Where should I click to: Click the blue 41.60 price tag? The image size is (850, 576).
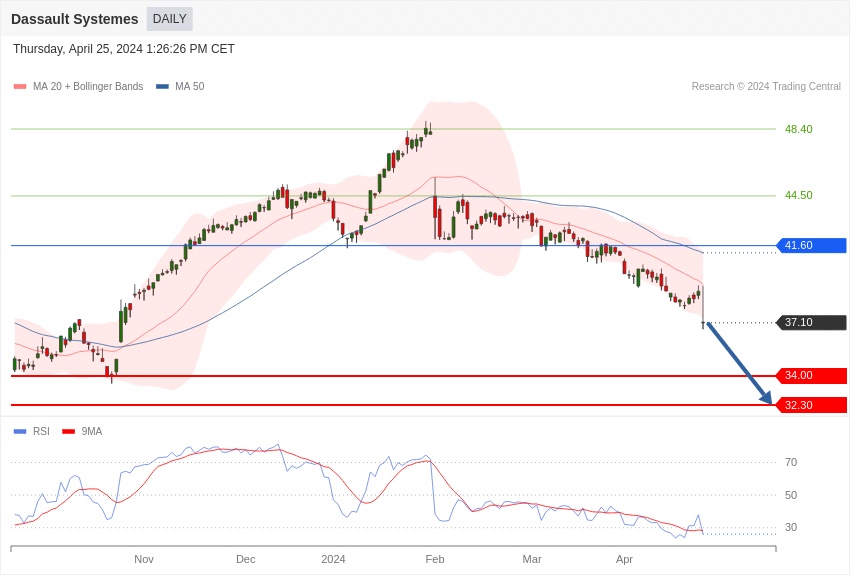811,245
